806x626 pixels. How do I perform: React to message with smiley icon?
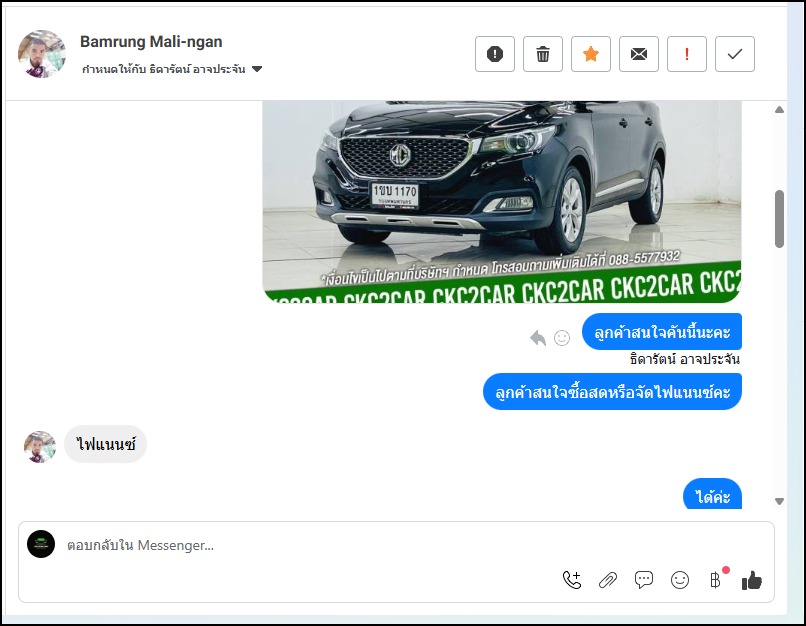(x=562, y=338)
